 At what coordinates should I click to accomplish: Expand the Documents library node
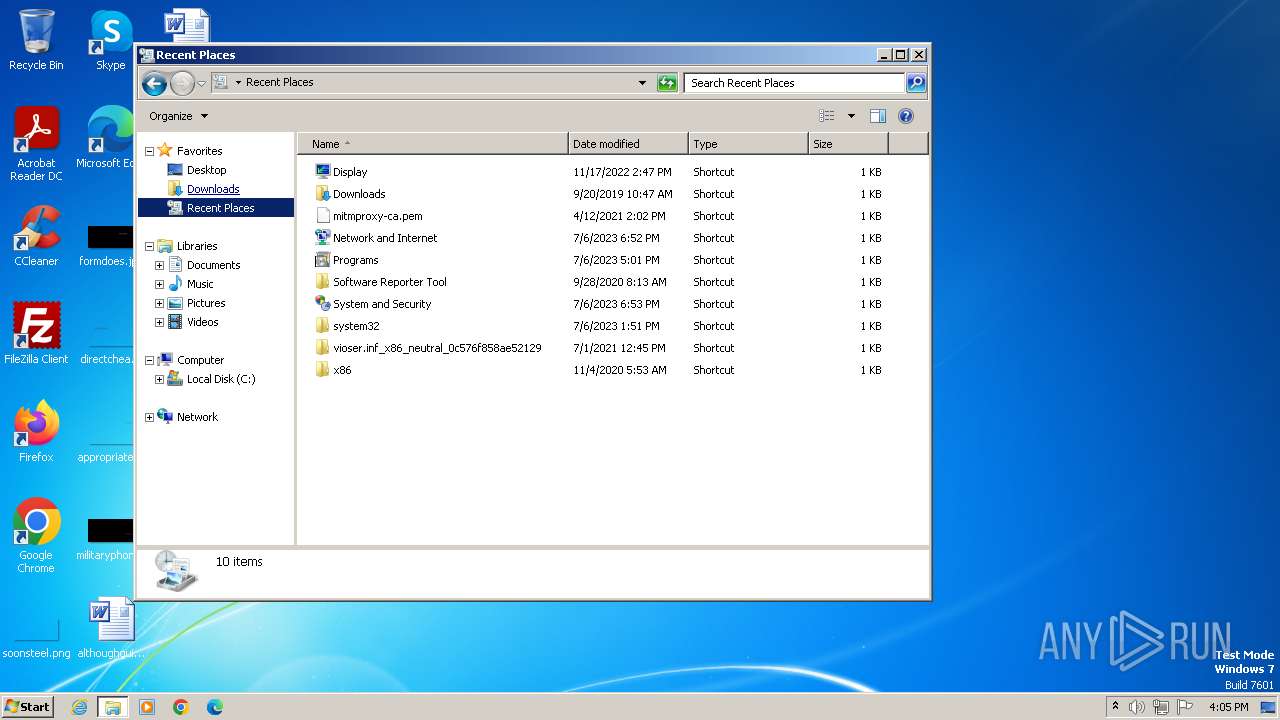point(160,266)
